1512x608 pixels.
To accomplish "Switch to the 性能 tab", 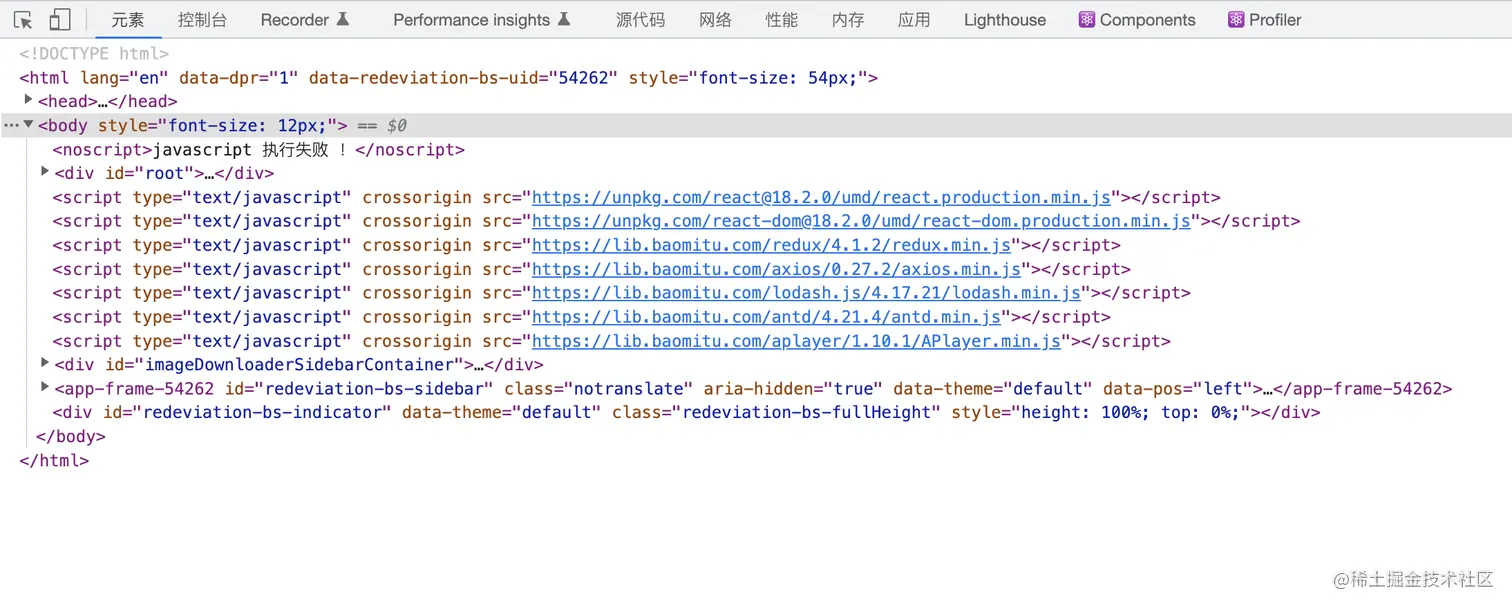I will 782,20.
